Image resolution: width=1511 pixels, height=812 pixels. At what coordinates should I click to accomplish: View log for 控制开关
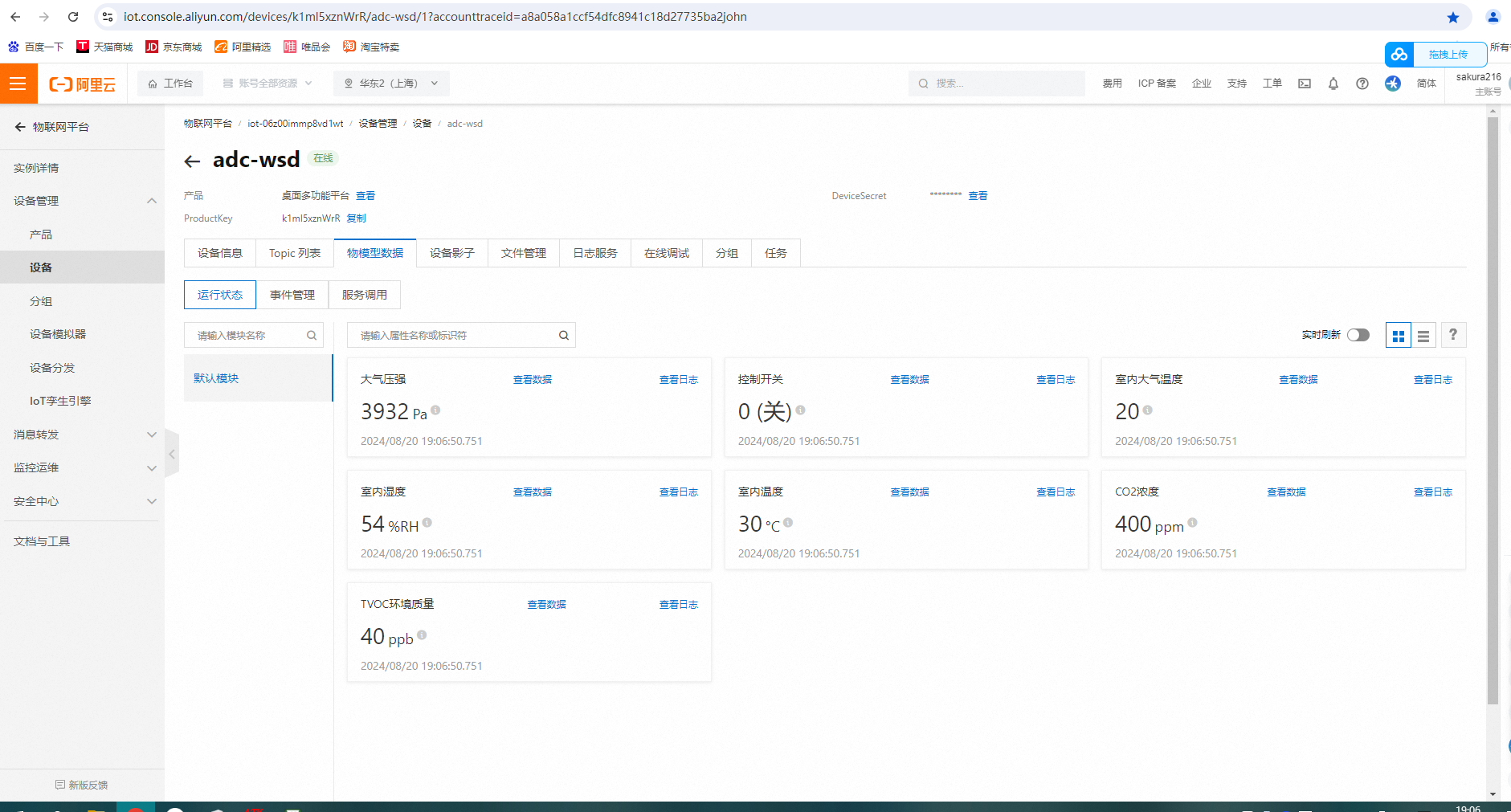click(1056, 380)
